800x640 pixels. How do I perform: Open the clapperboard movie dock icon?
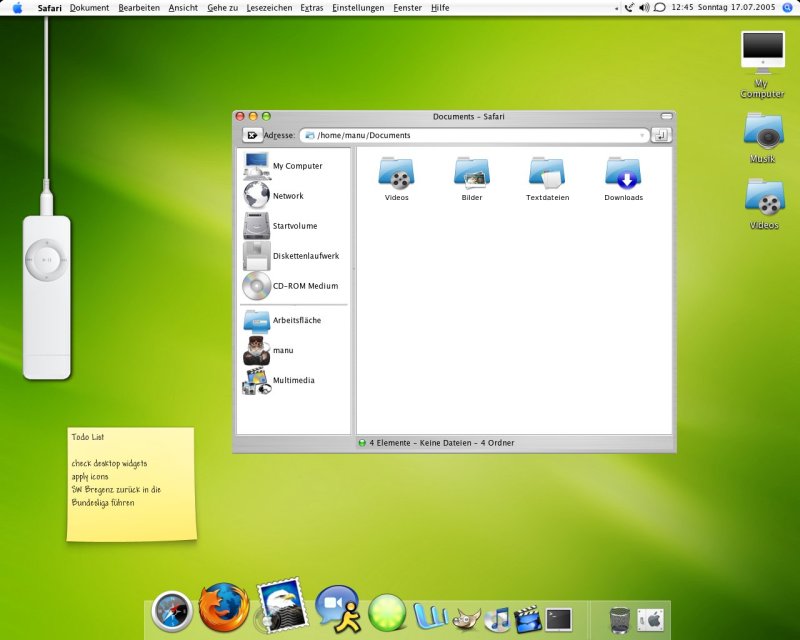click(x=528, y=619)
